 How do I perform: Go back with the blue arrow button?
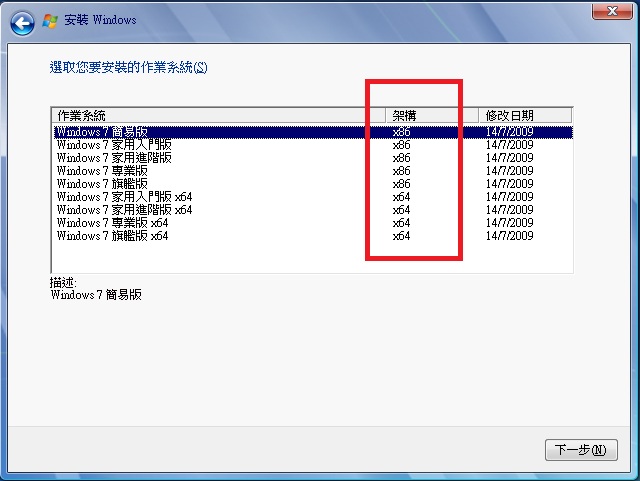point(22,24)
